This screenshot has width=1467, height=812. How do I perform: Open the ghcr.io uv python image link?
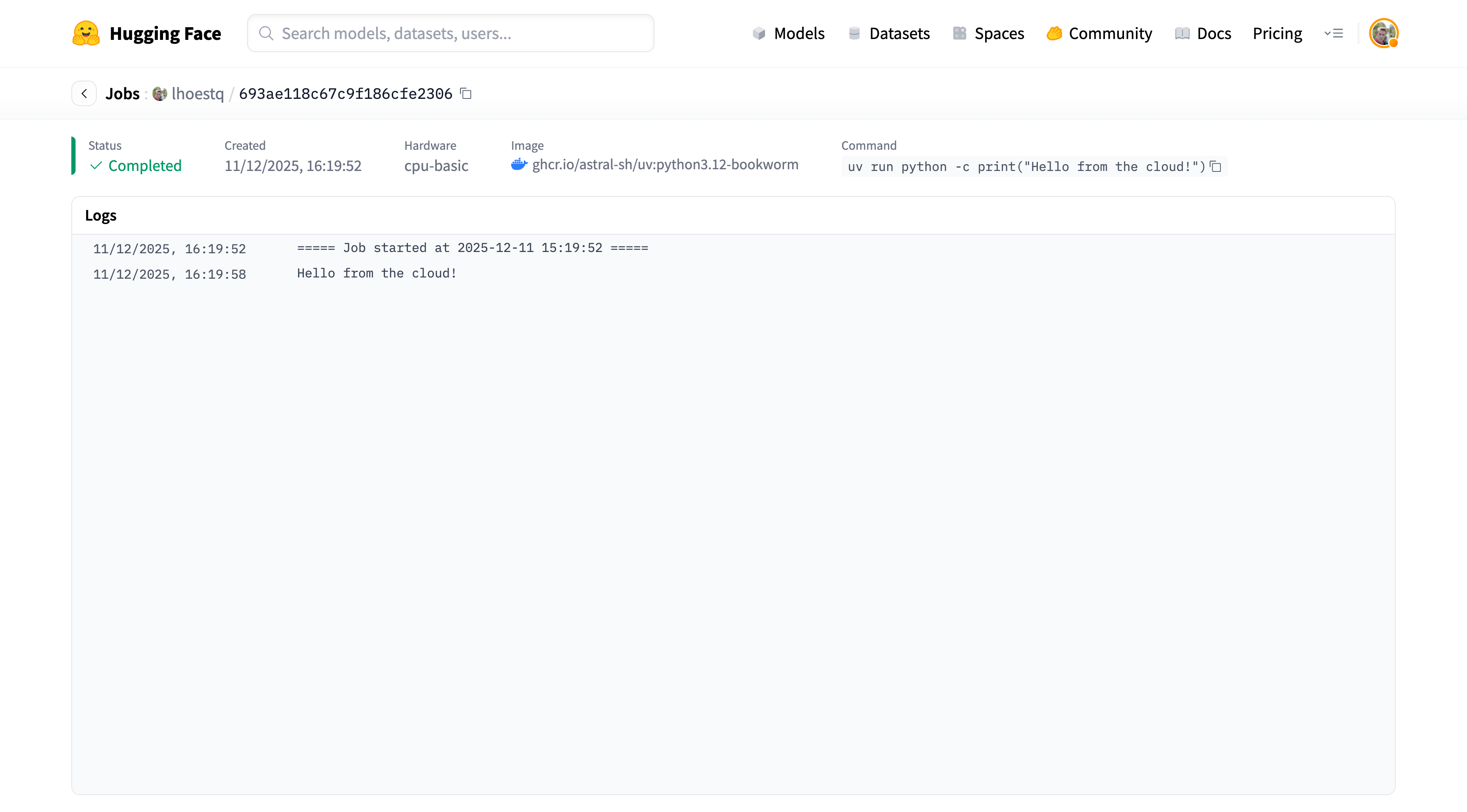(665, 165)
